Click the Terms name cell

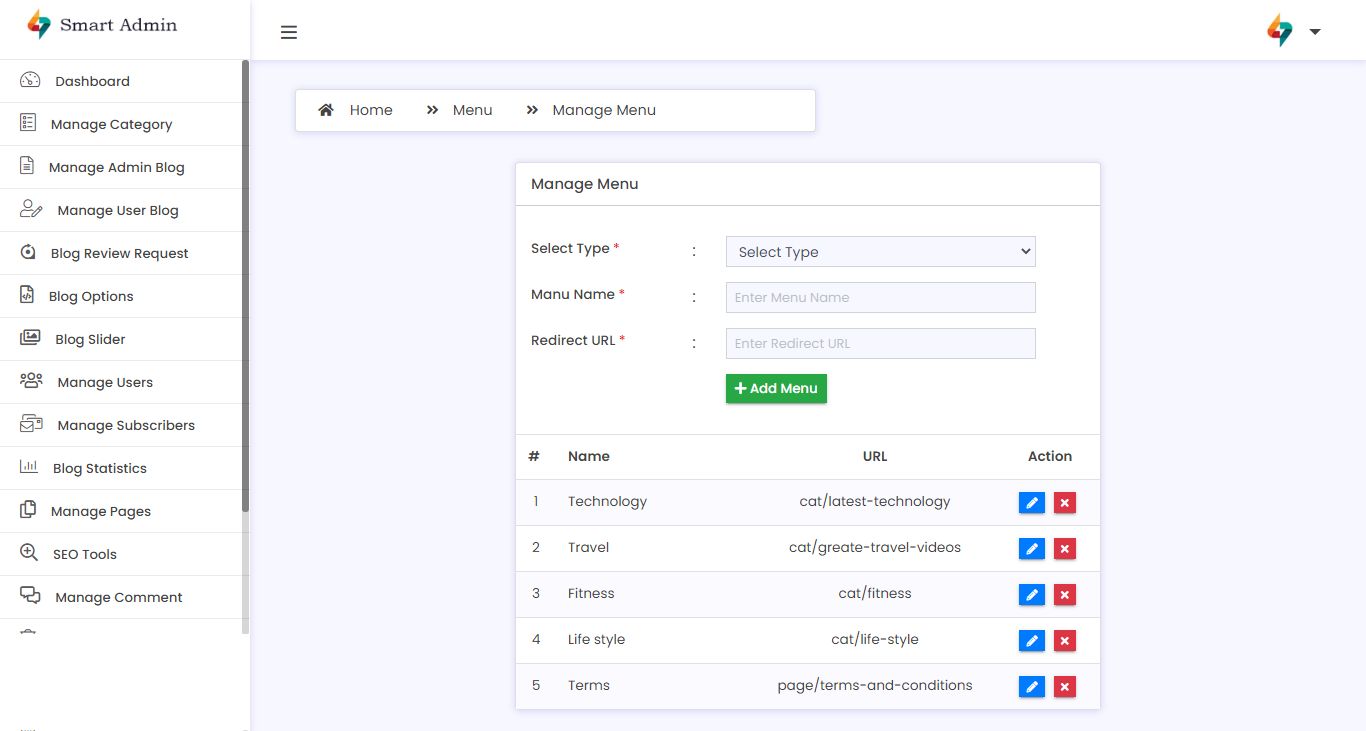point(589,685)
